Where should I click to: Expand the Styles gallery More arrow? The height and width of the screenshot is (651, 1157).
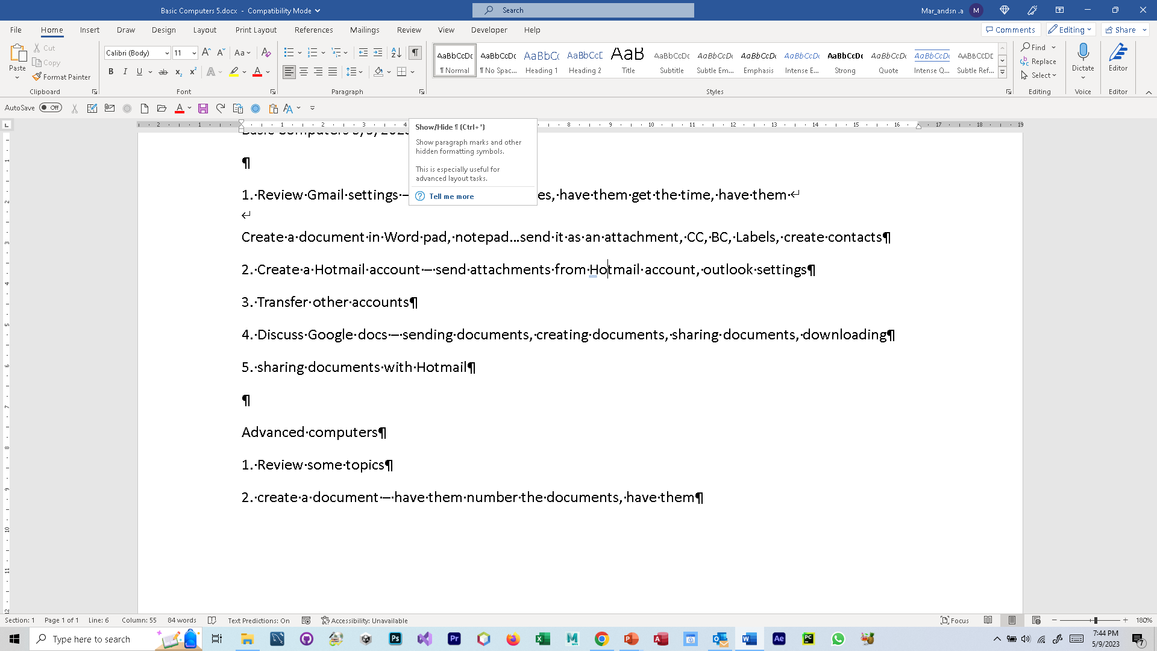click(x=1002, y=72)
